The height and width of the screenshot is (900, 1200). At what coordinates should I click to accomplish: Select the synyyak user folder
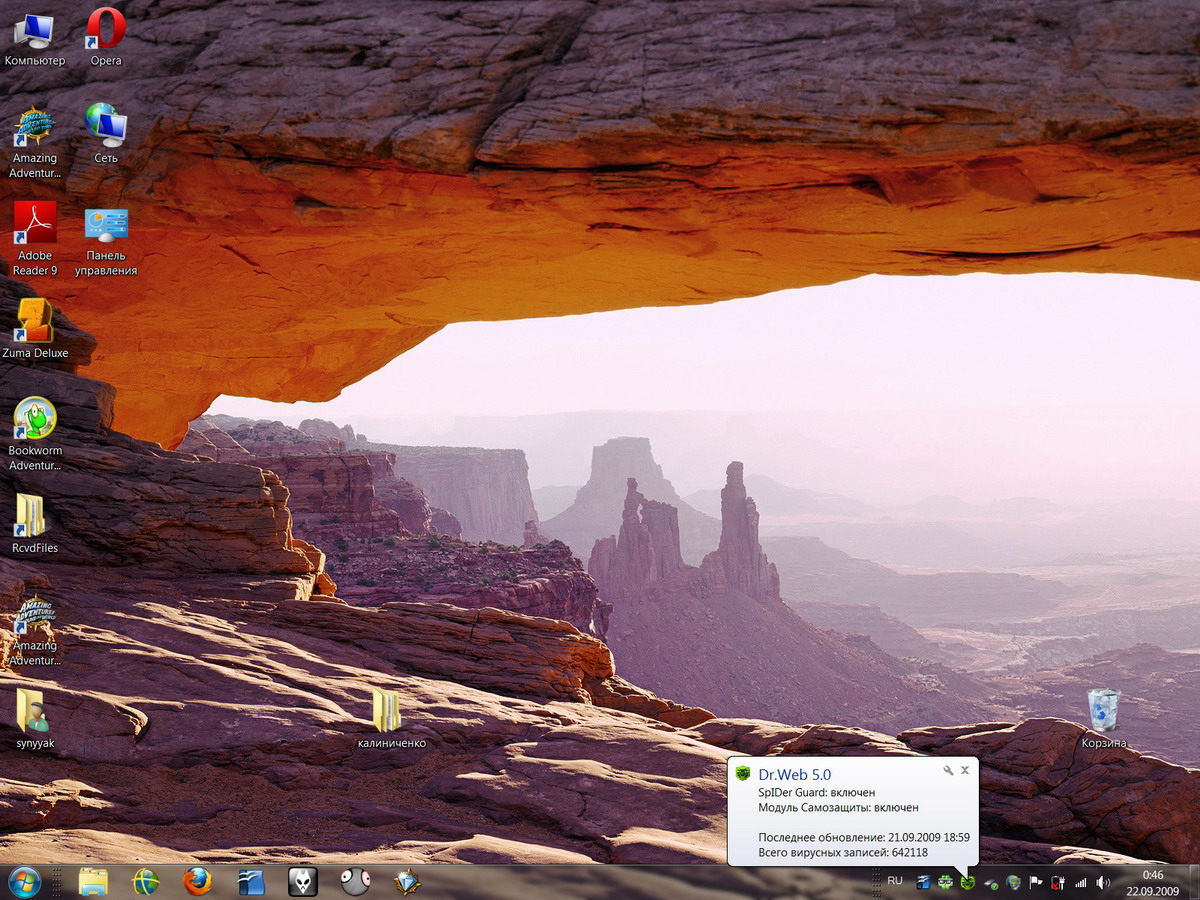coord(34,711)
